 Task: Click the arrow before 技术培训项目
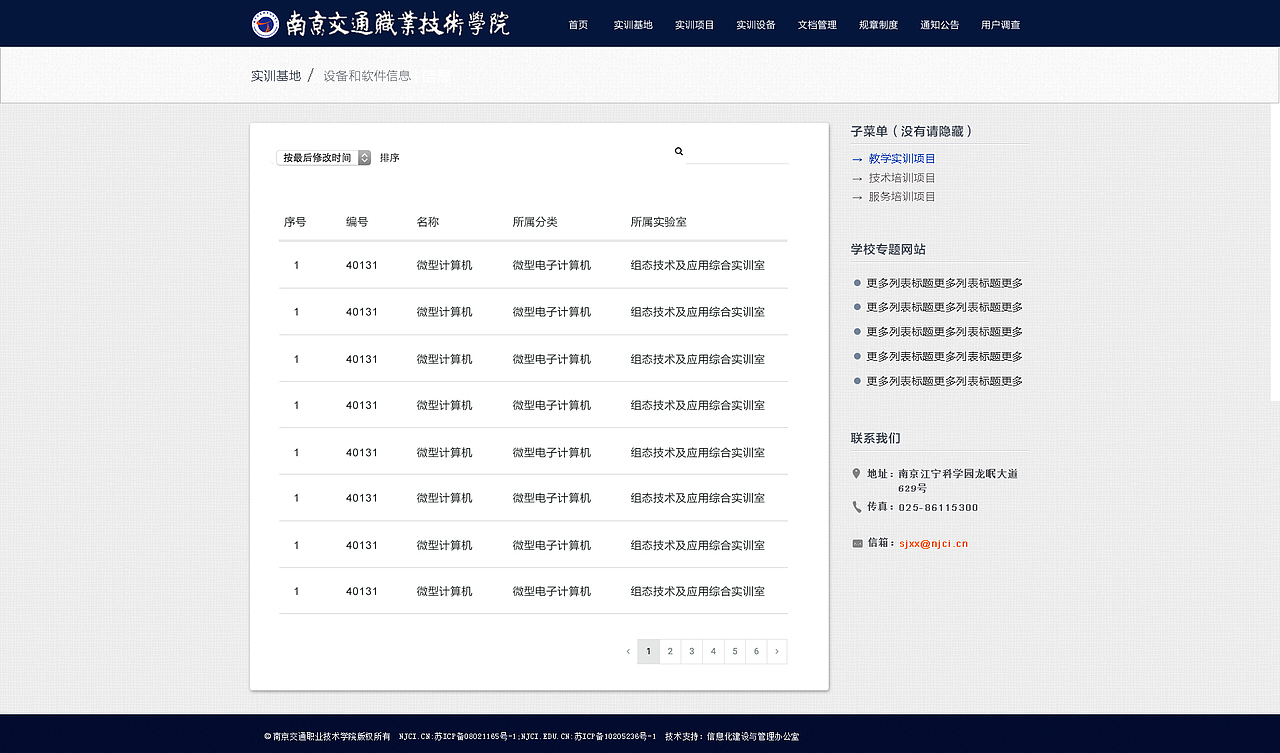857,178
